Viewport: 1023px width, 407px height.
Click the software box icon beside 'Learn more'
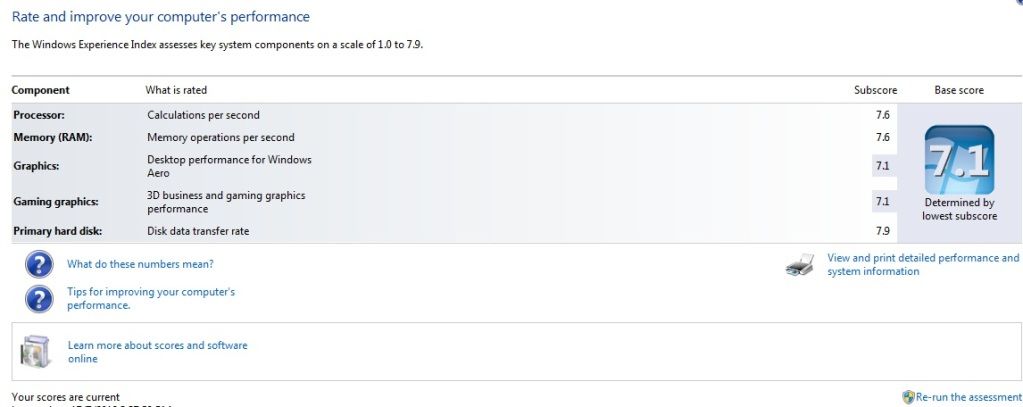[x=36, y=351]
